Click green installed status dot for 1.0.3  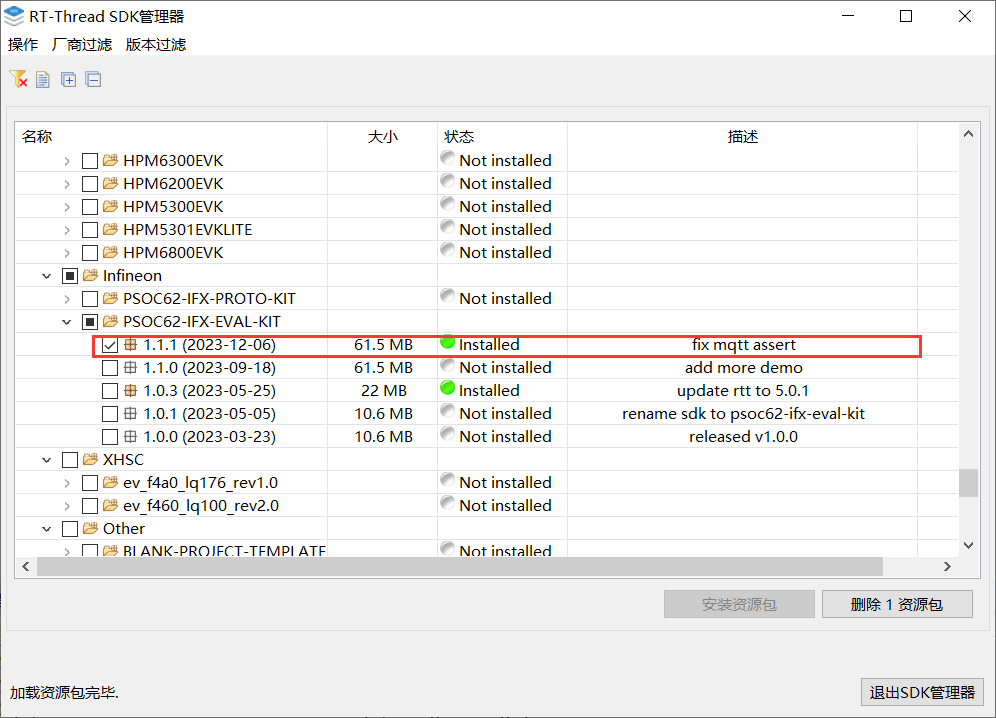(448, 388)
